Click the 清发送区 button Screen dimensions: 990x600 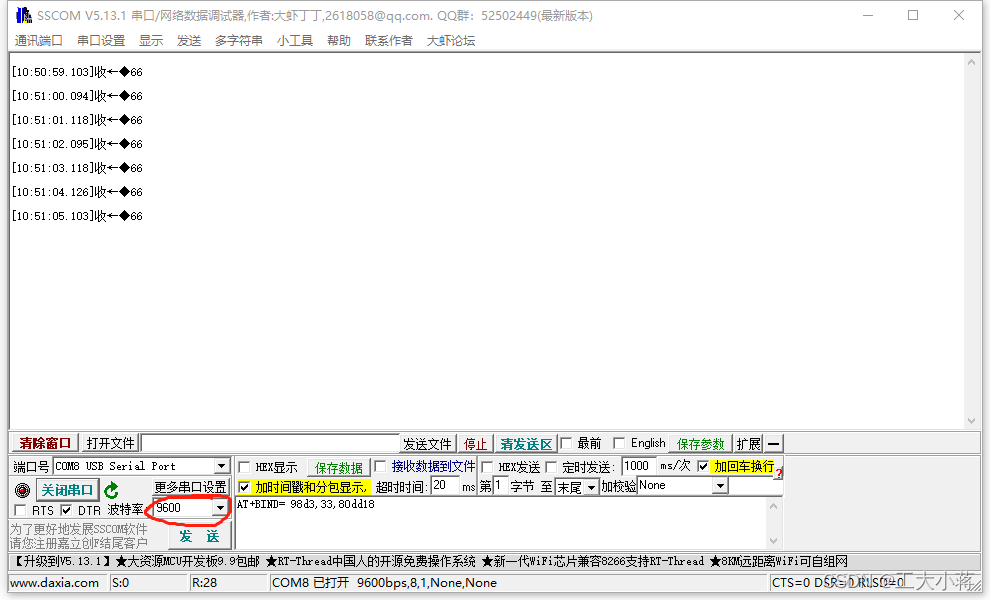[527, 444]
